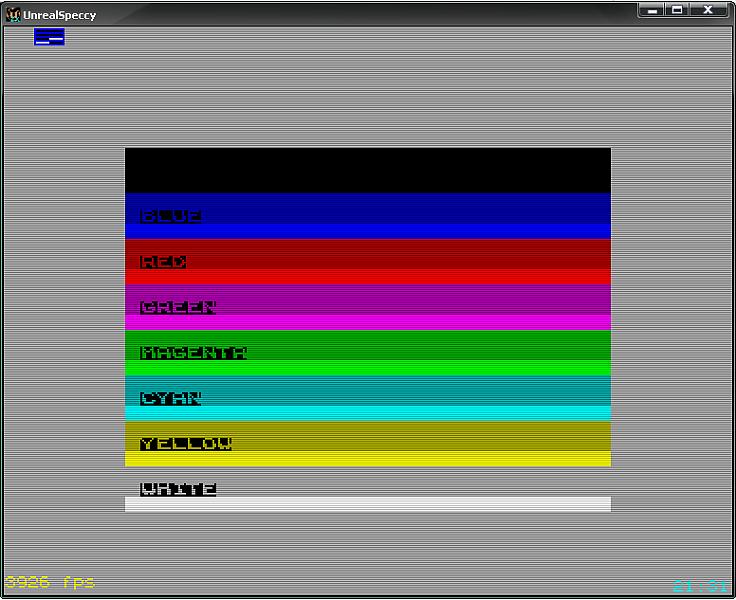Click the black color bar at top

pyautogui.click(x=367, y=169)
